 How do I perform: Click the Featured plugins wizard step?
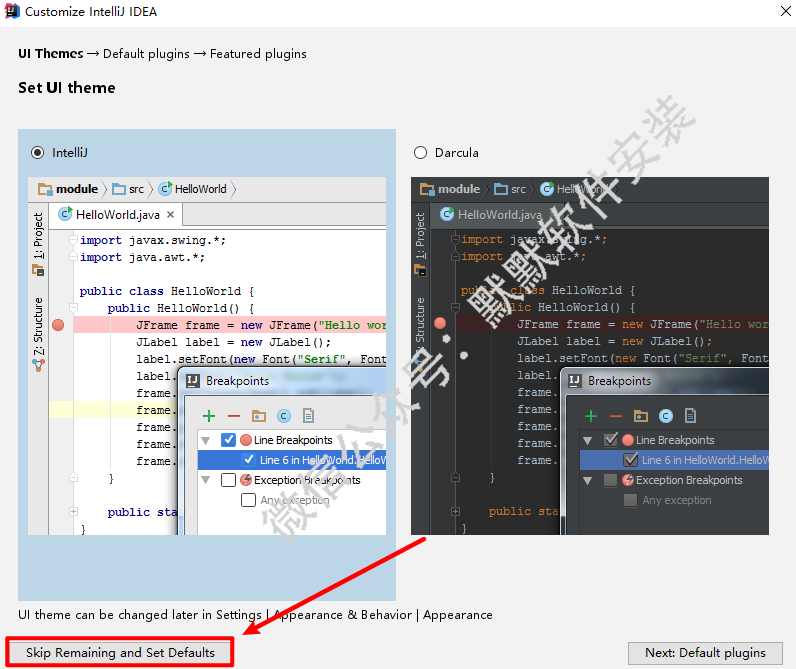click(x=258, y=53)
